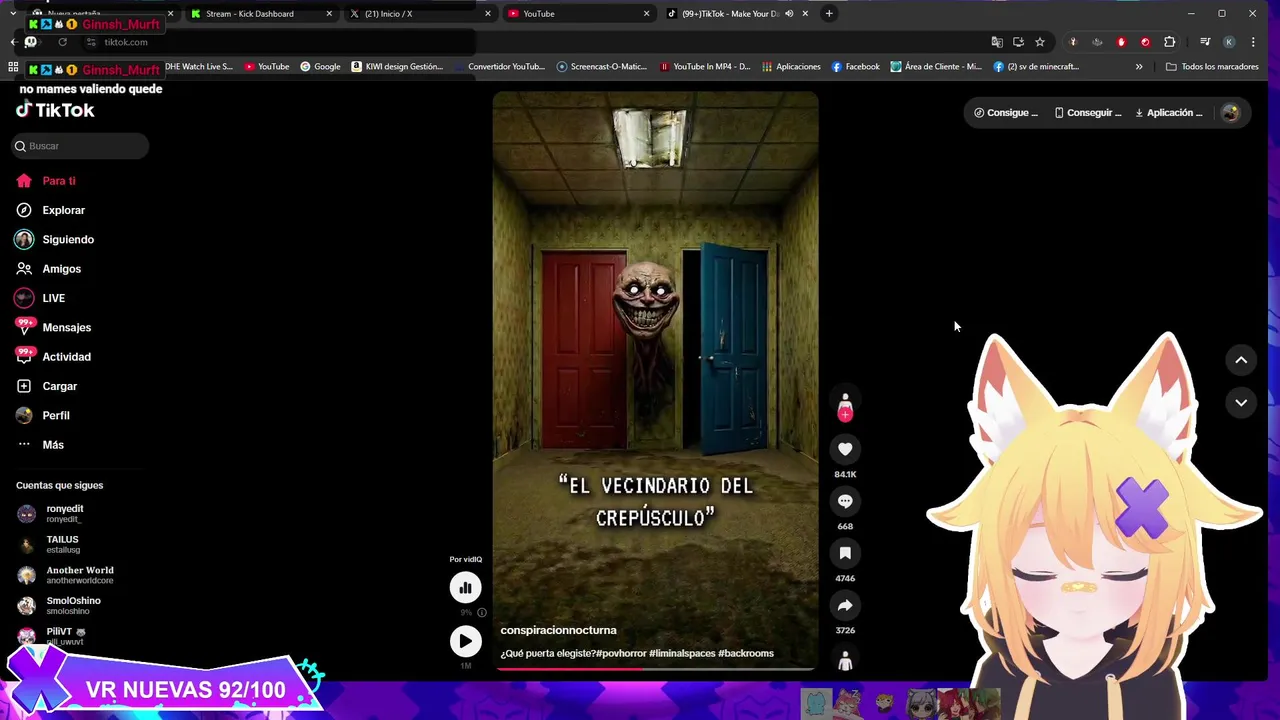Open the Google bookmark
The width and height of the screenshot is (1280, 720).
point(320,67)
